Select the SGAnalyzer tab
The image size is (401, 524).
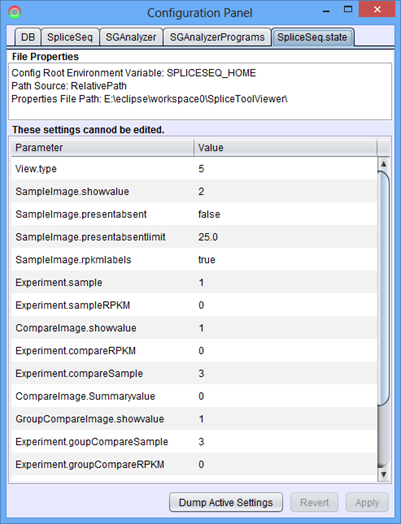click(131, 37)
